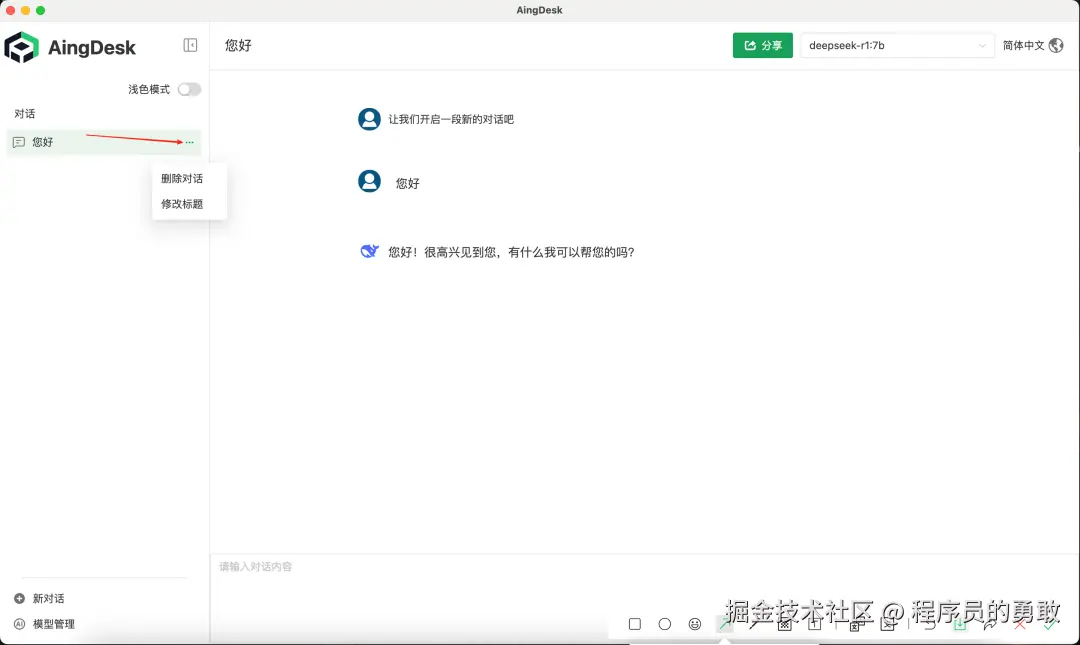
Task: Confirm the screenshot with the green checkmark
Action: pyautogui.click(x=1050, y=624)
